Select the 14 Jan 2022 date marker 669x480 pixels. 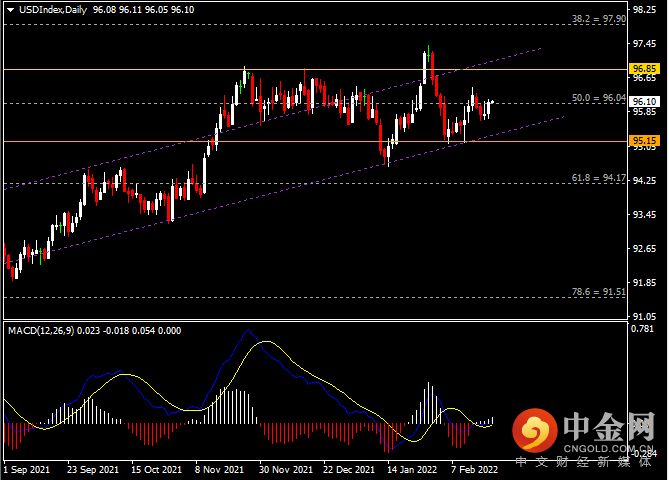tap(412, 470)
